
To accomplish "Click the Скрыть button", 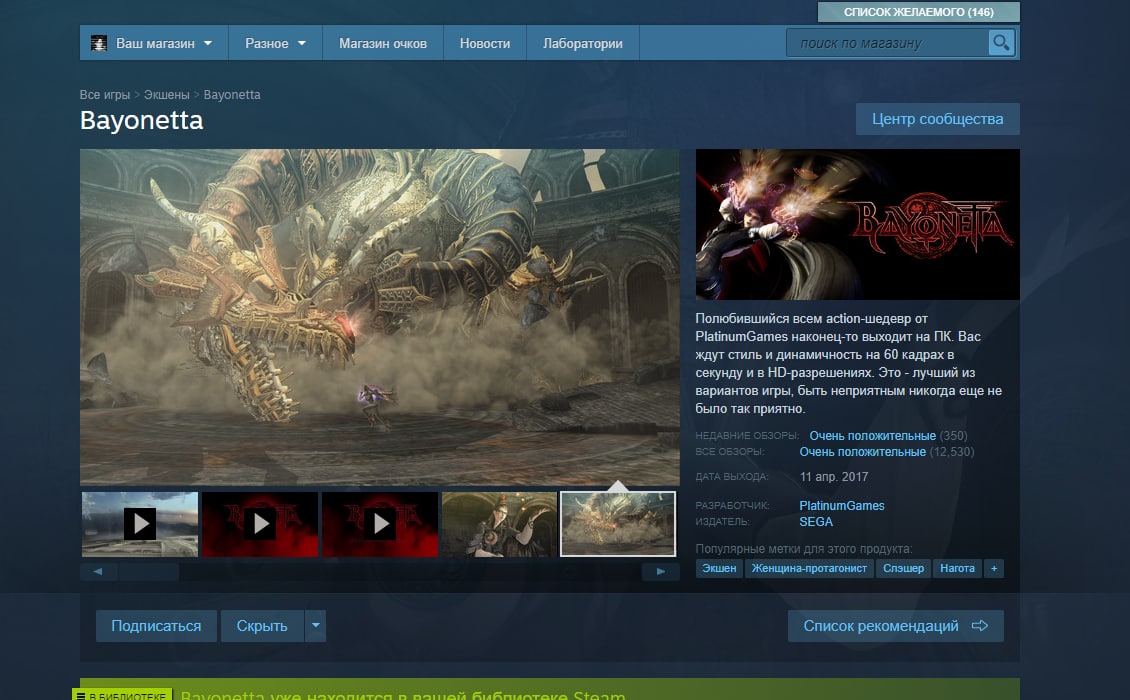I will pyautogui.click(x=262, y=626).
